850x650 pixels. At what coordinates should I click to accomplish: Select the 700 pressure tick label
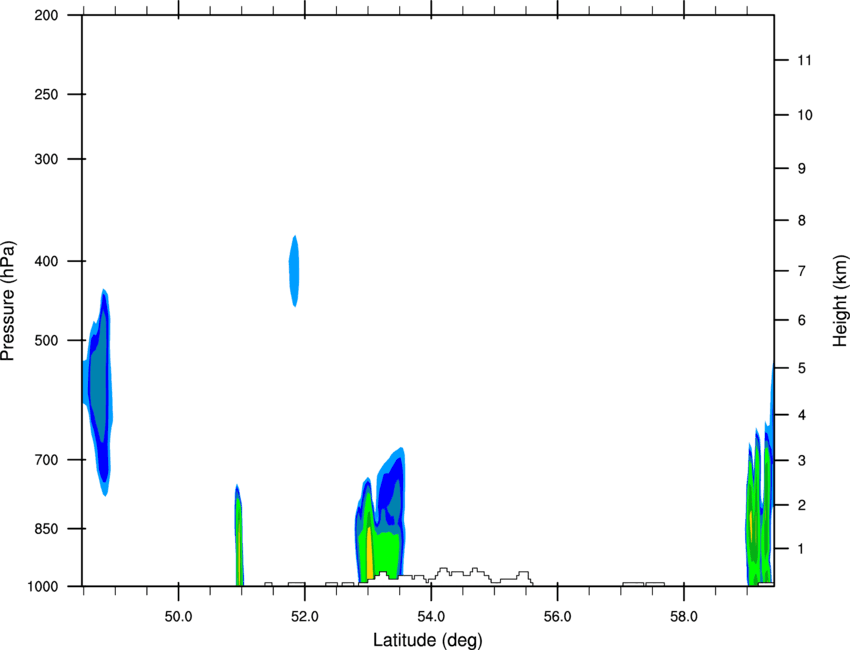coord(47,460)
